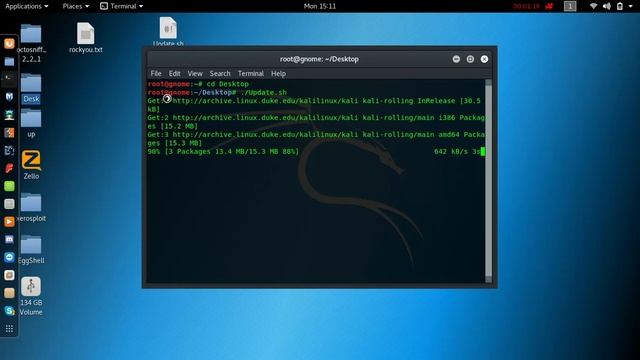Click the '90% [3 Packages' progress line
640x360 pixels.
[x=223, y=151]
